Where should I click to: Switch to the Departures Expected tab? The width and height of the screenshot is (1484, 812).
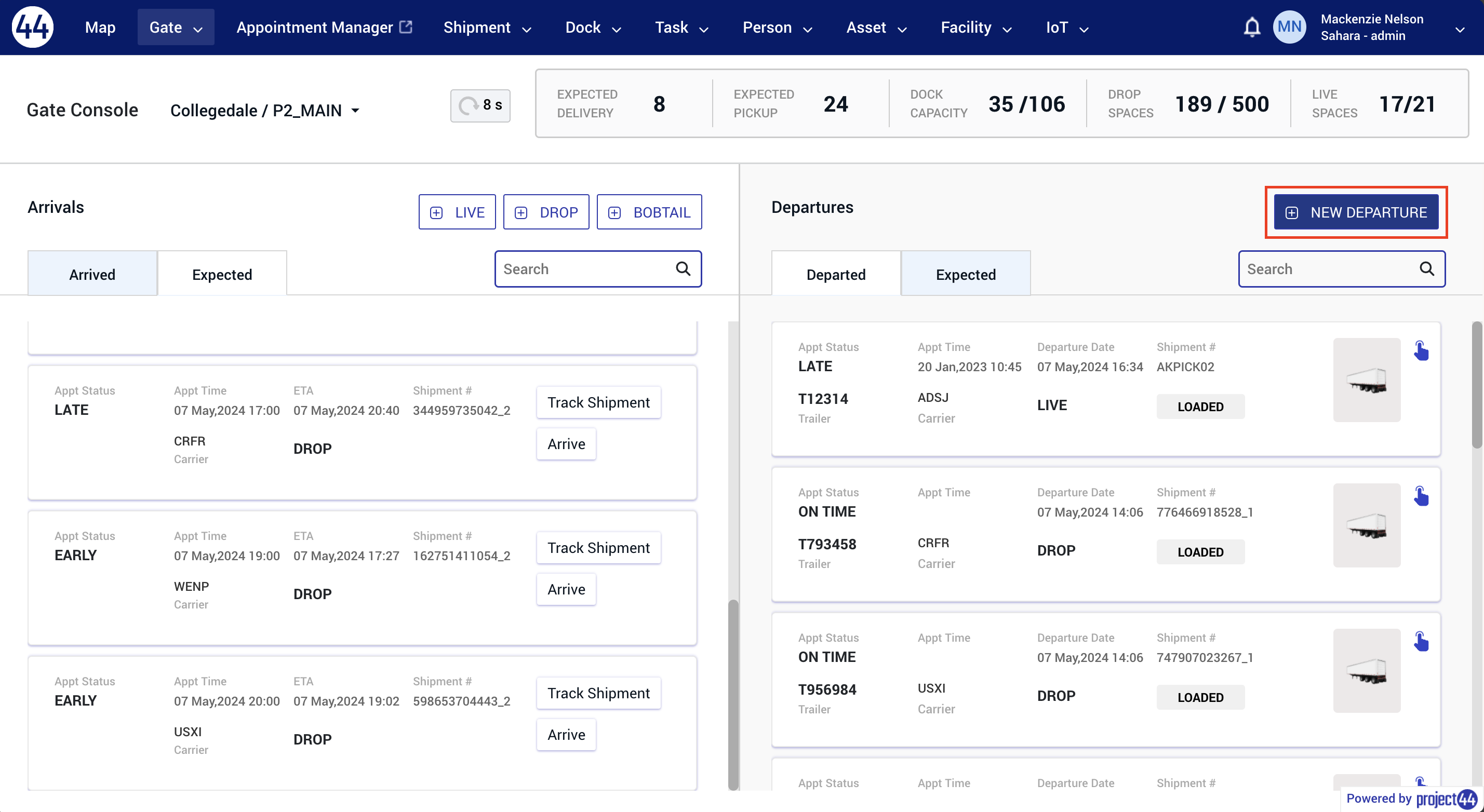coord(966,274)
